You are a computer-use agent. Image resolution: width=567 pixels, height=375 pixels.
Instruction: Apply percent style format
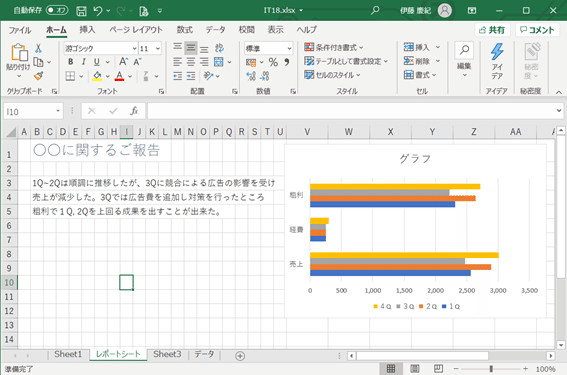pos(273,62)
